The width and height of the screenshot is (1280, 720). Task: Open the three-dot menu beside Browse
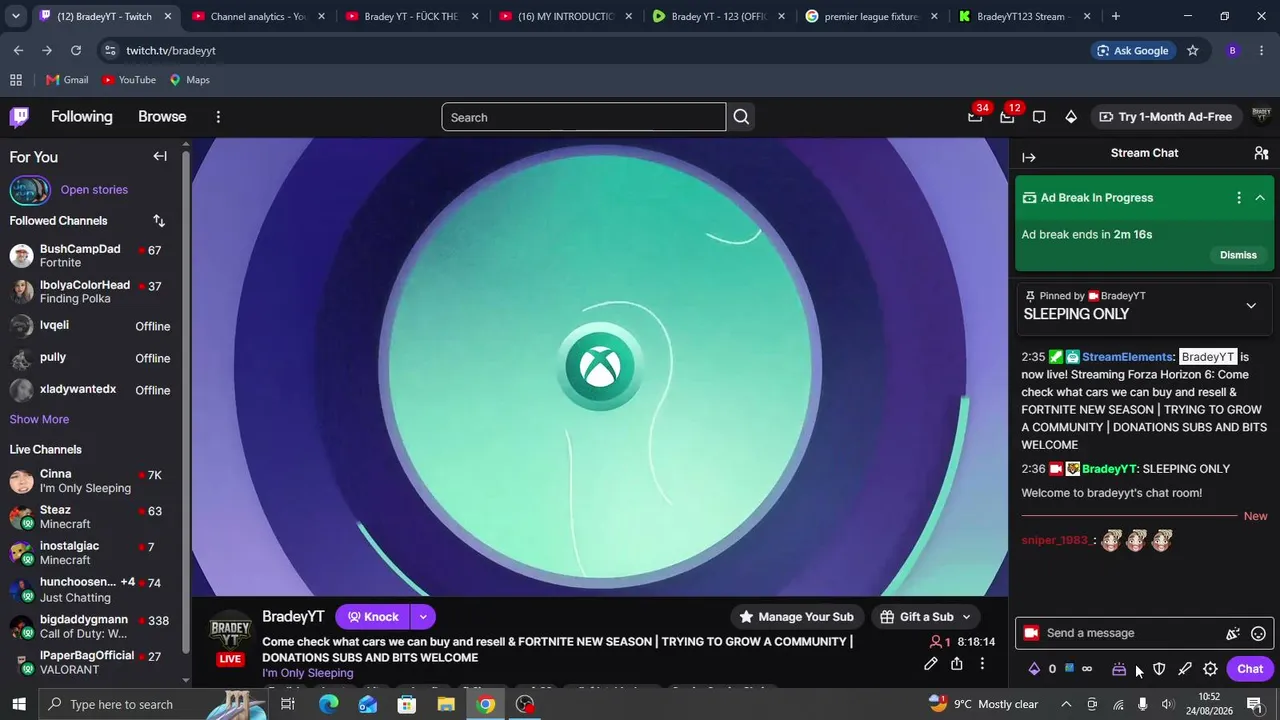[218, 117]
